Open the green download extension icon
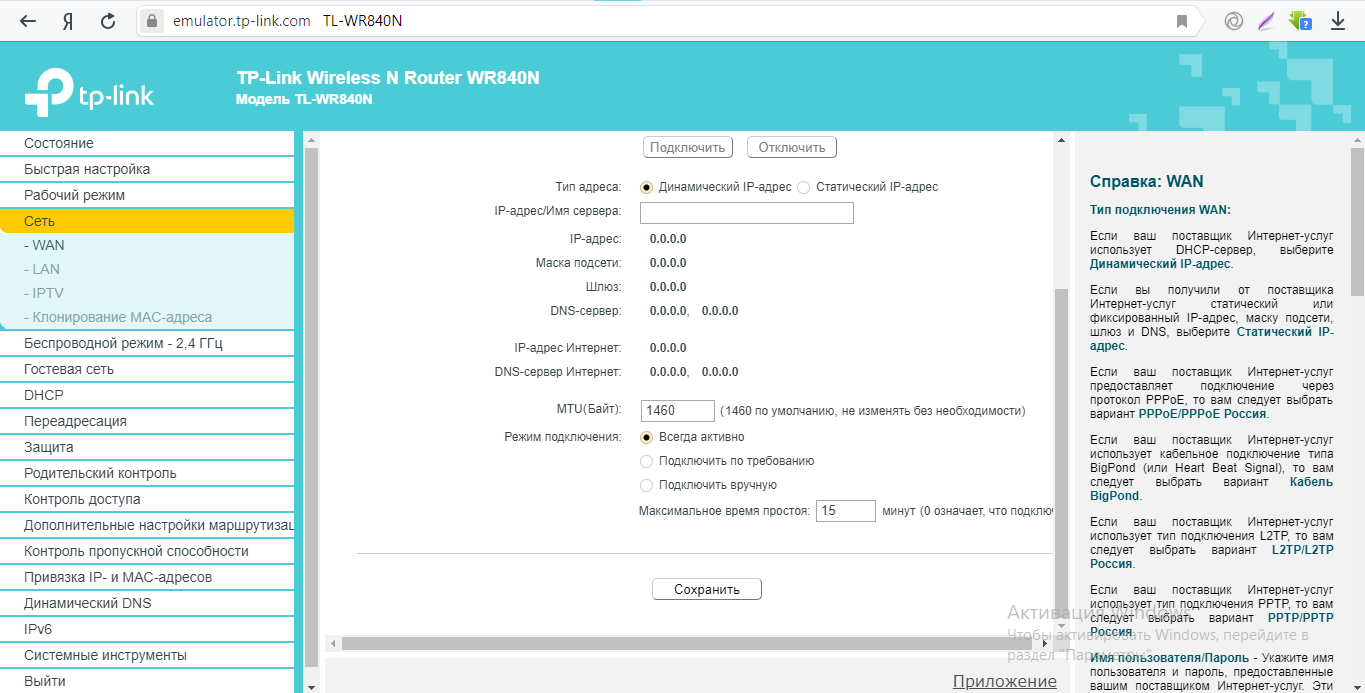The image size is (1365, 693). 1300,21
